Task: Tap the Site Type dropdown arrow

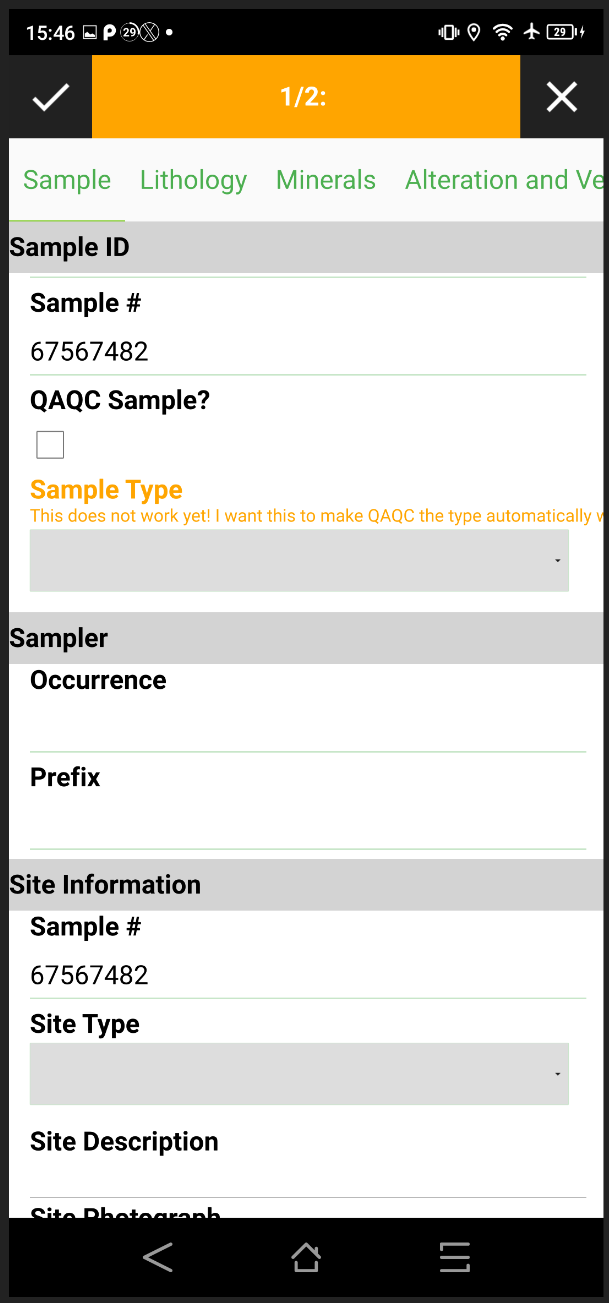Action: click(557, 1073)
